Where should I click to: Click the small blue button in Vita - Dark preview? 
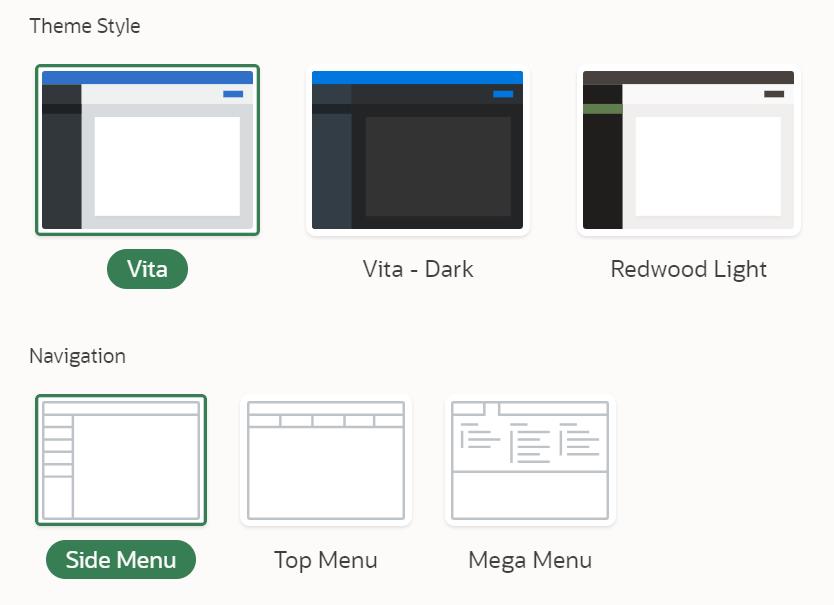point(503,94)
